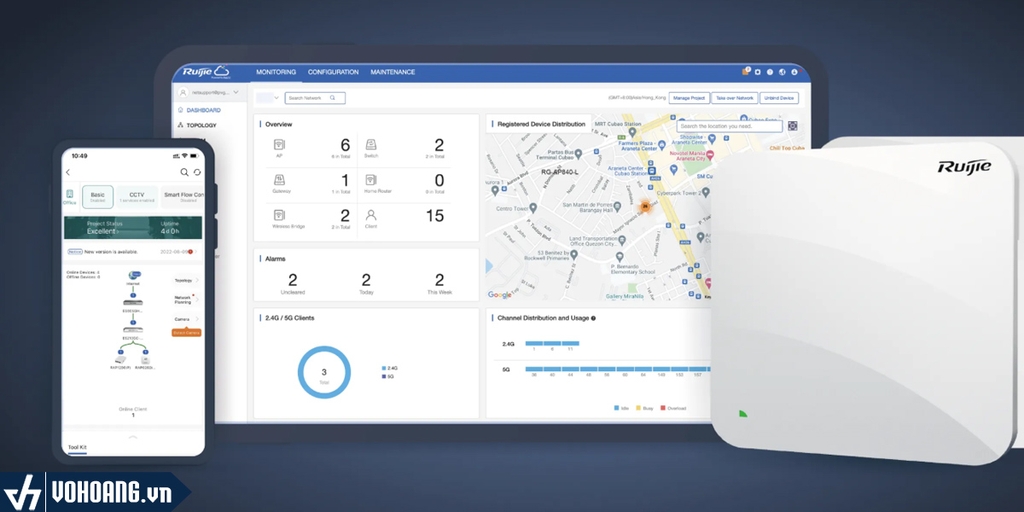Click the AP device icon in Overview
Viewport: 1024px width, 512px height.
(279, 144)
